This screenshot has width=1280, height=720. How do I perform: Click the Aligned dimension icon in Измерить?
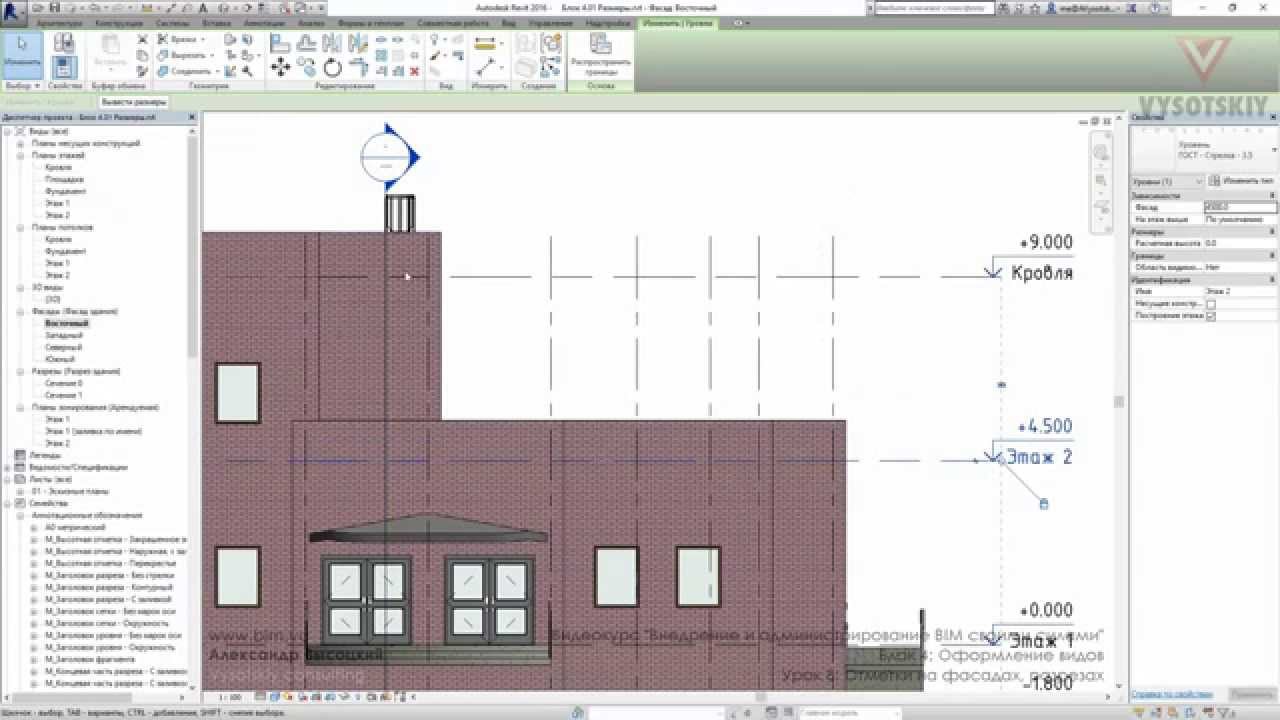click(x=487, y=44)
